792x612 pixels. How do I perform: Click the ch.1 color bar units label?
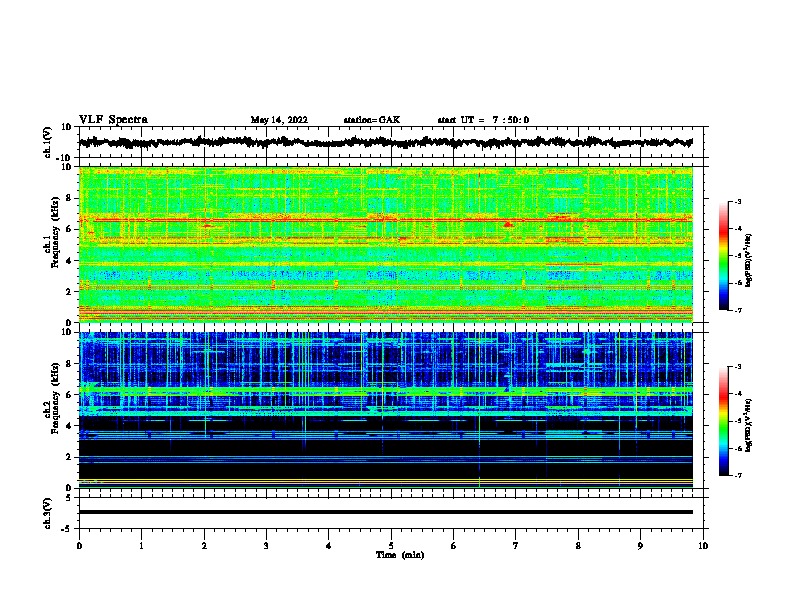[x=749, y=261]
